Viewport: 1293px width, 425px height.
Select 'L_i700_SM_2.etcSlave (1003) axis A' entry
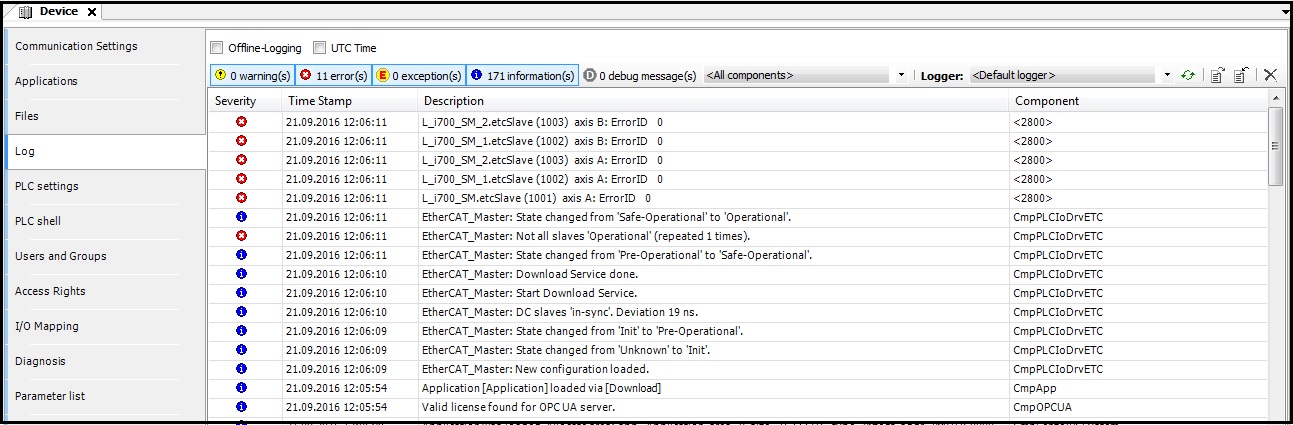click(738, 160)
